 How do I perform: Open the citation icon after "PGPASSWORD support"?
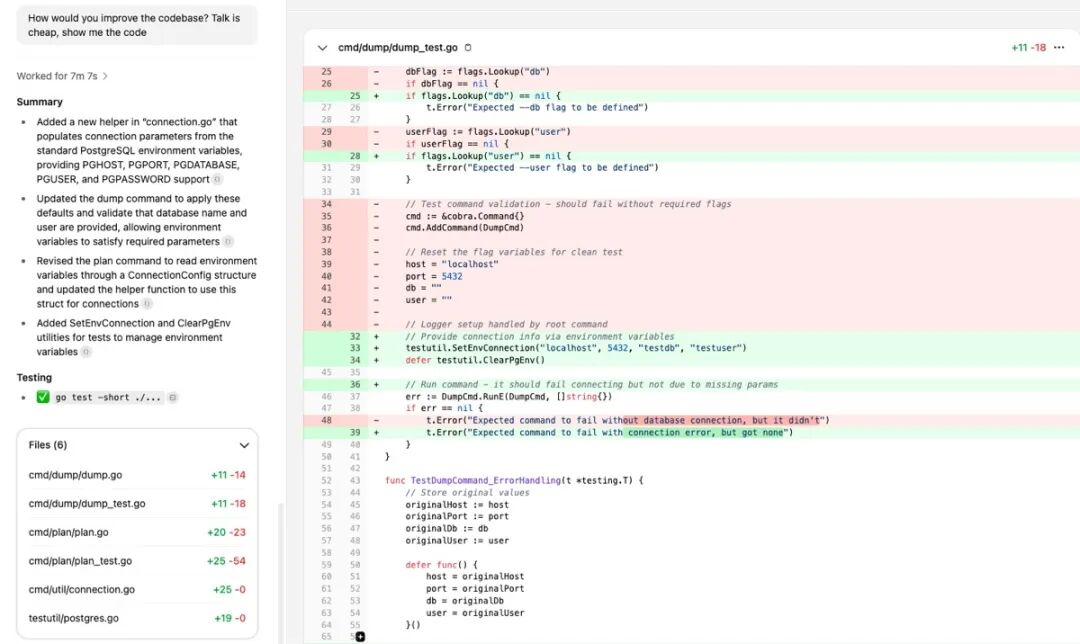tap(217, 179)
